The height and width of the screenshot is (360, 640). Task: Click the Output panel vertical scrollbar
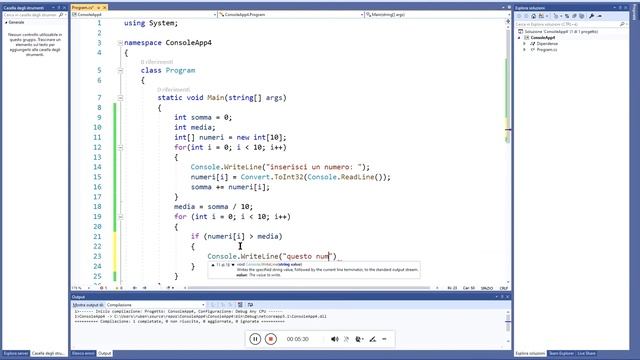point(508,324)
